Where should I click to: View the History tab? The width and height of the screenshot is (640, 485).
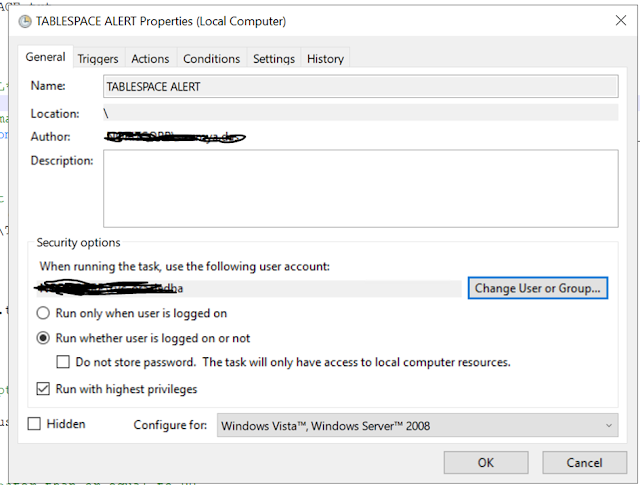(x=325, y=59)
